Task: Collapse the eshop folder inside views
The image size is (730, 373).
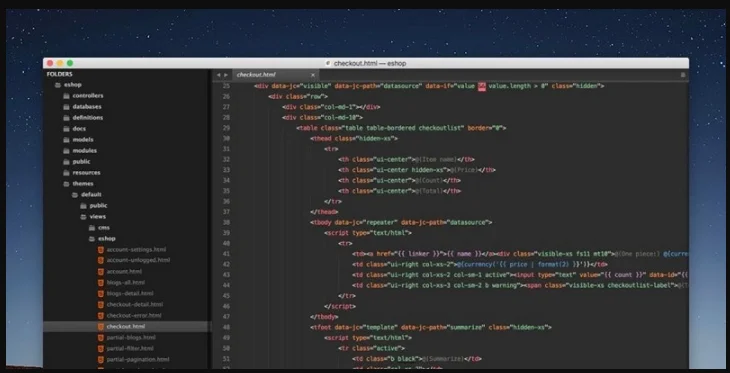Action: click(x=107, y=238)
